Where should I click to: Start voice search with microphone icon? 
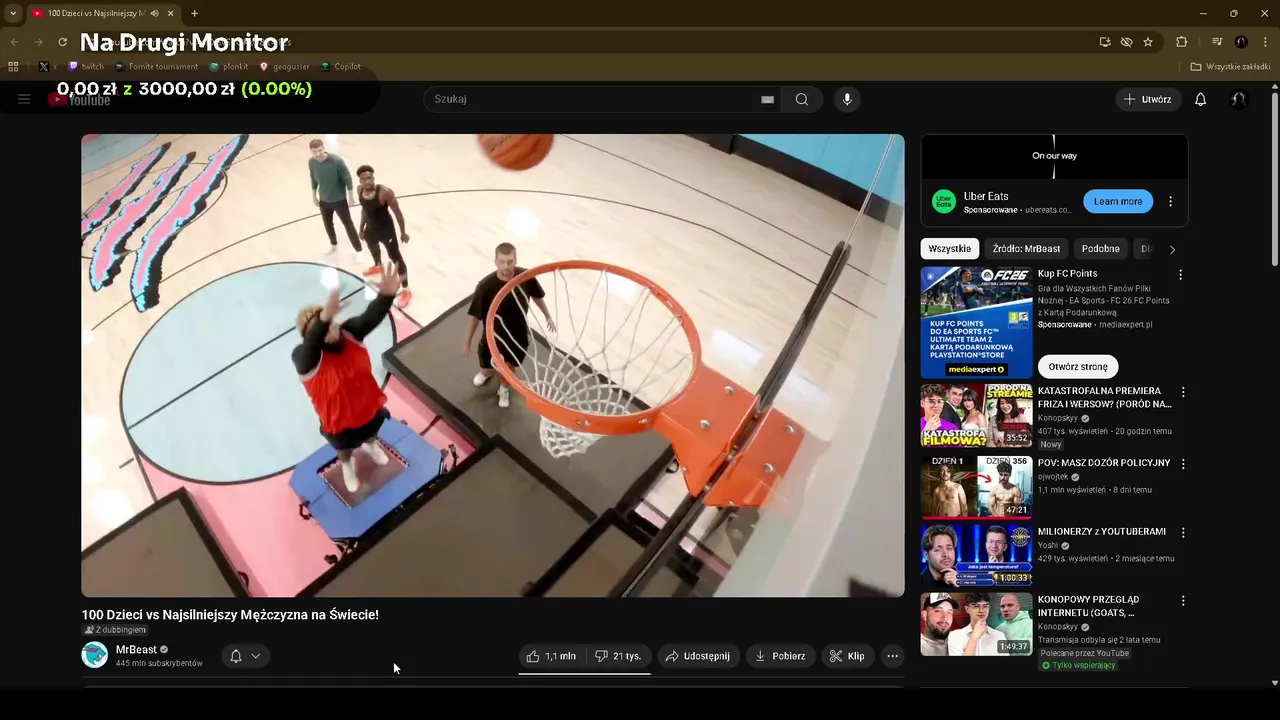(847, 99)
